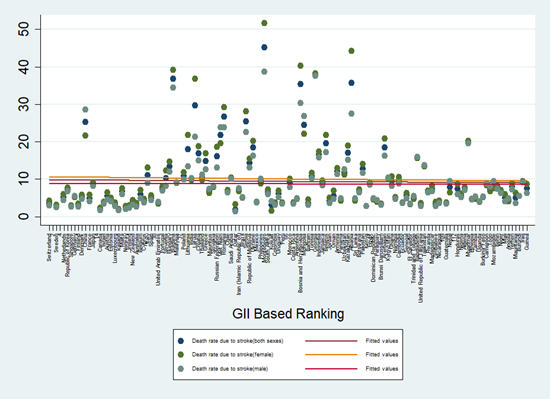Image resolution: width=550 pixels, height=399 pixels.
Task: Select legend text 'Death rate due to stroke(female)'
Action: click(x=233, y=354)
